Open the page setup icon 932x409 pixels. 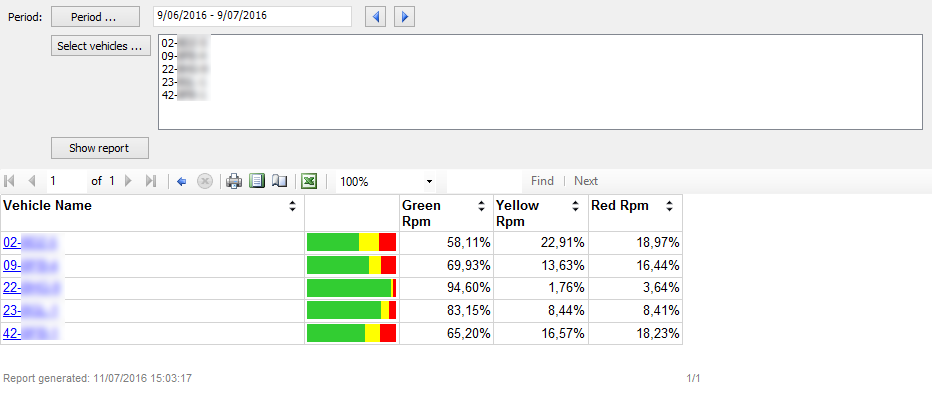point(280,181)
